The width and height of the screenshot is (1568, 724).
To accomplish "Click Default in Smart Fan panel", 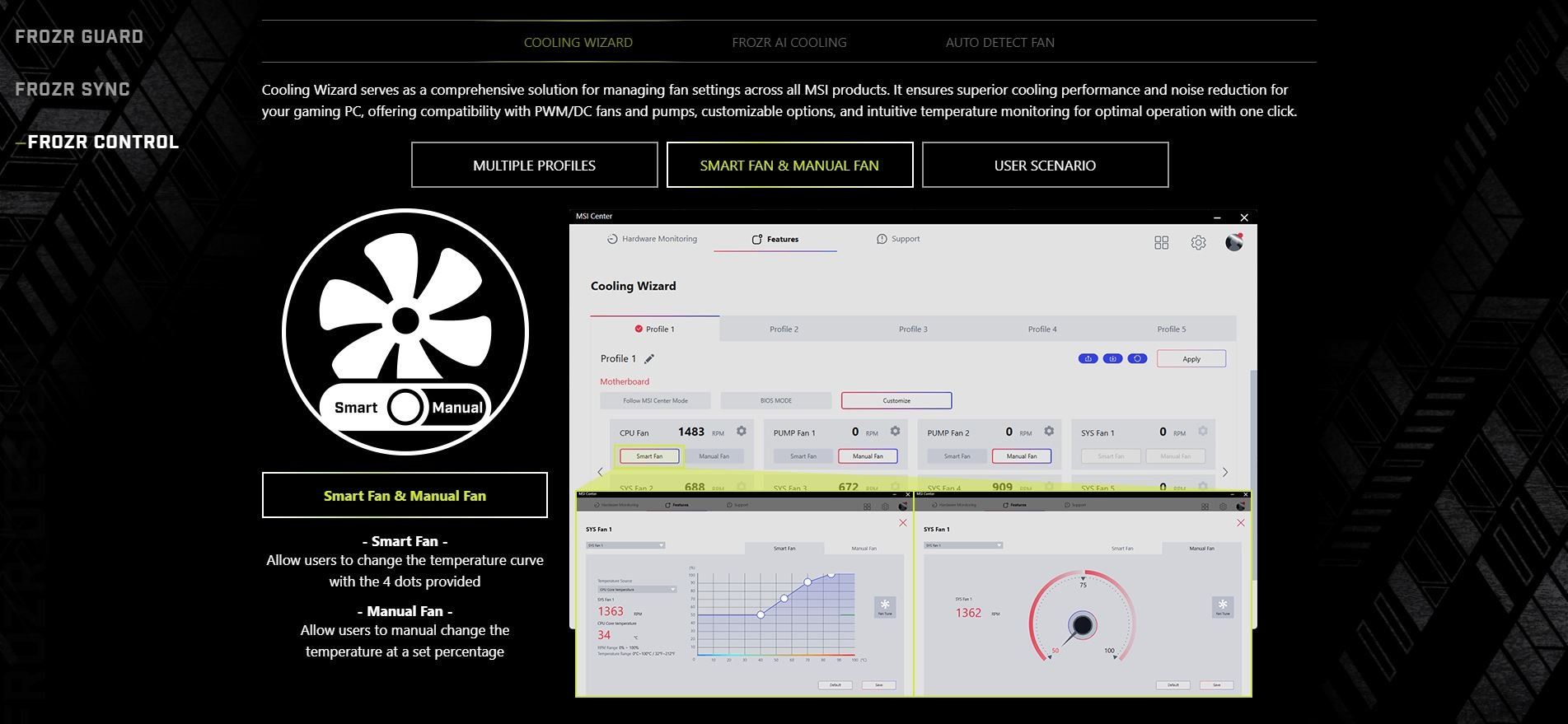I will [835, 685].
